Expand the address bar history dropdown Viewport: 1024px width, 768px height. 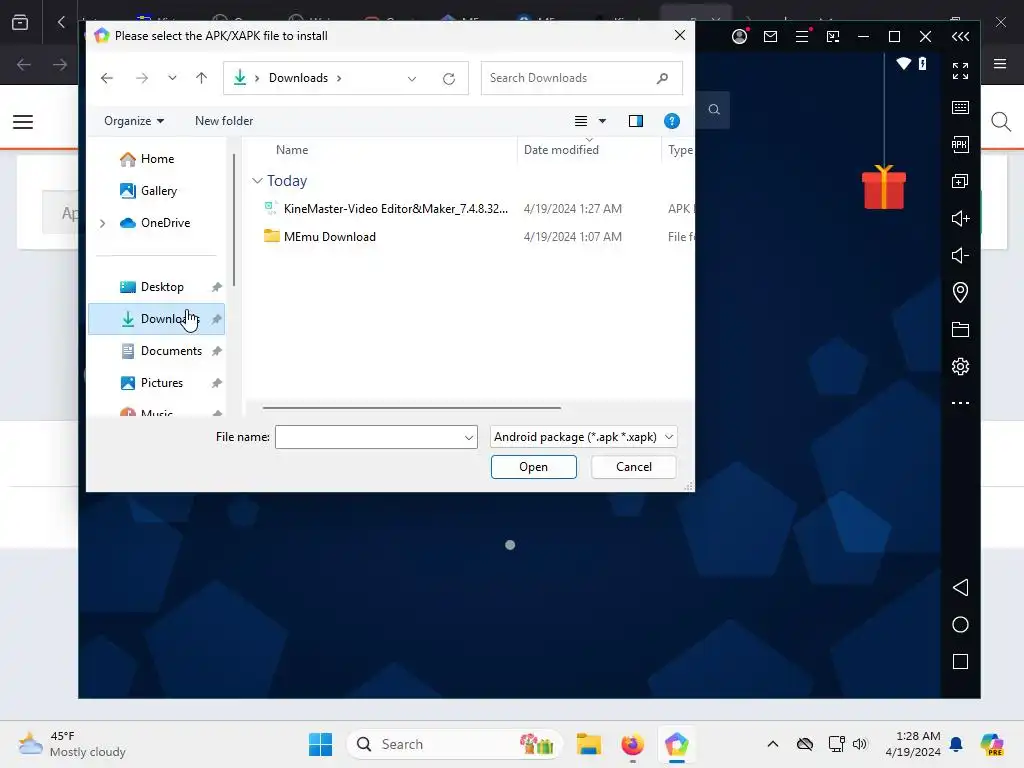(411, 79)
